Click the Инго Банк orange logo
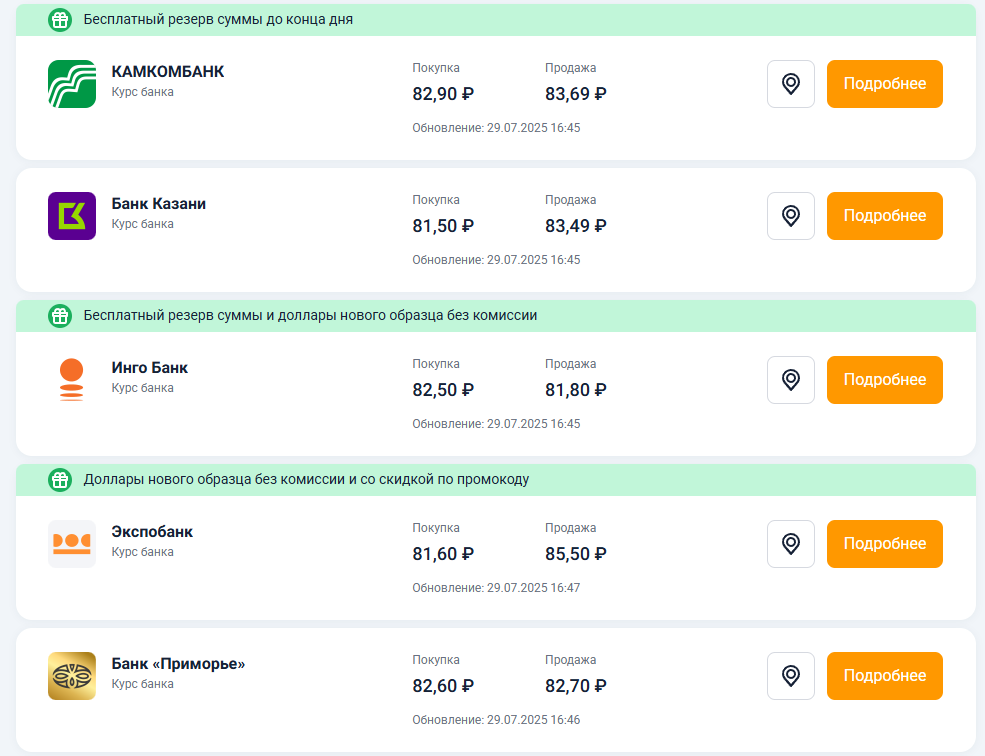 (x=72, y=380)
